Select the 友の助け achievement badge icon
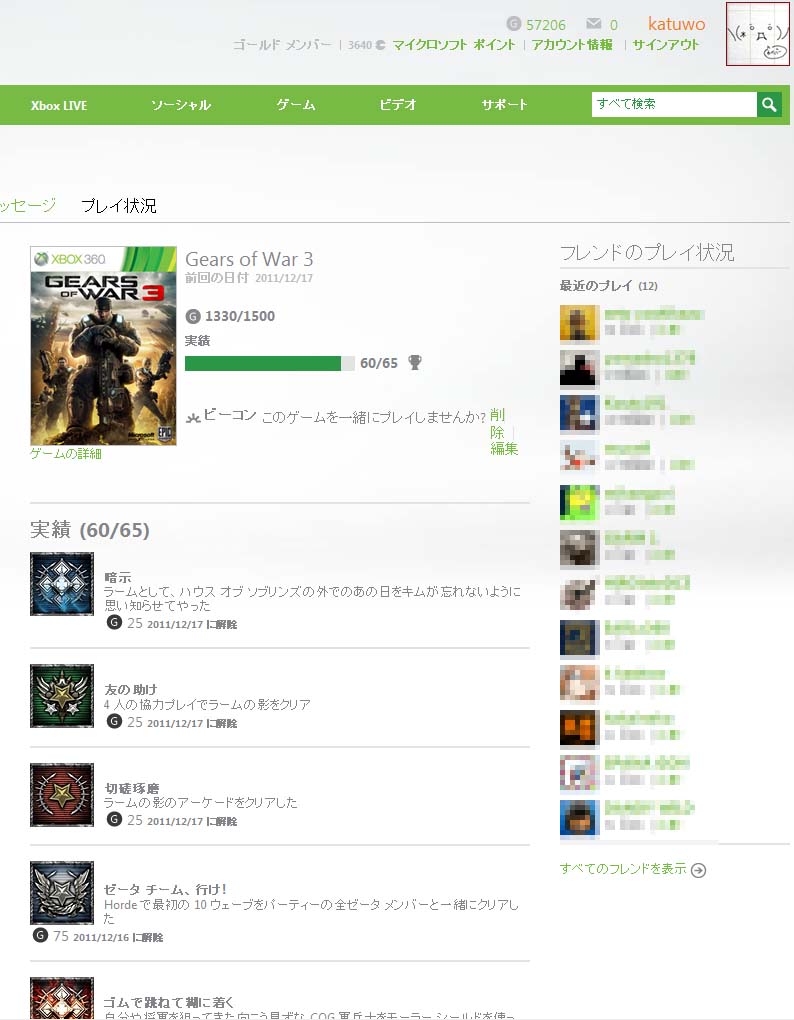Viewport: 794px width, 1020px height. pyautogui.click(x=62, y=695)
